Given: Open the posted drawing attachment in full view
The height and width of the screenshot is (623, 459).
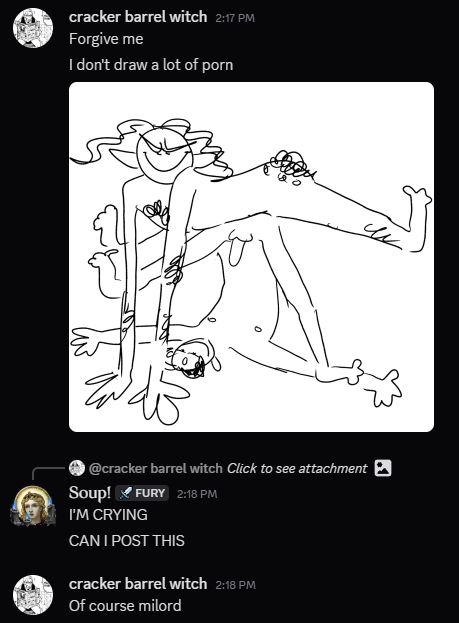Looking at the screenshot, I should (251, 257).
